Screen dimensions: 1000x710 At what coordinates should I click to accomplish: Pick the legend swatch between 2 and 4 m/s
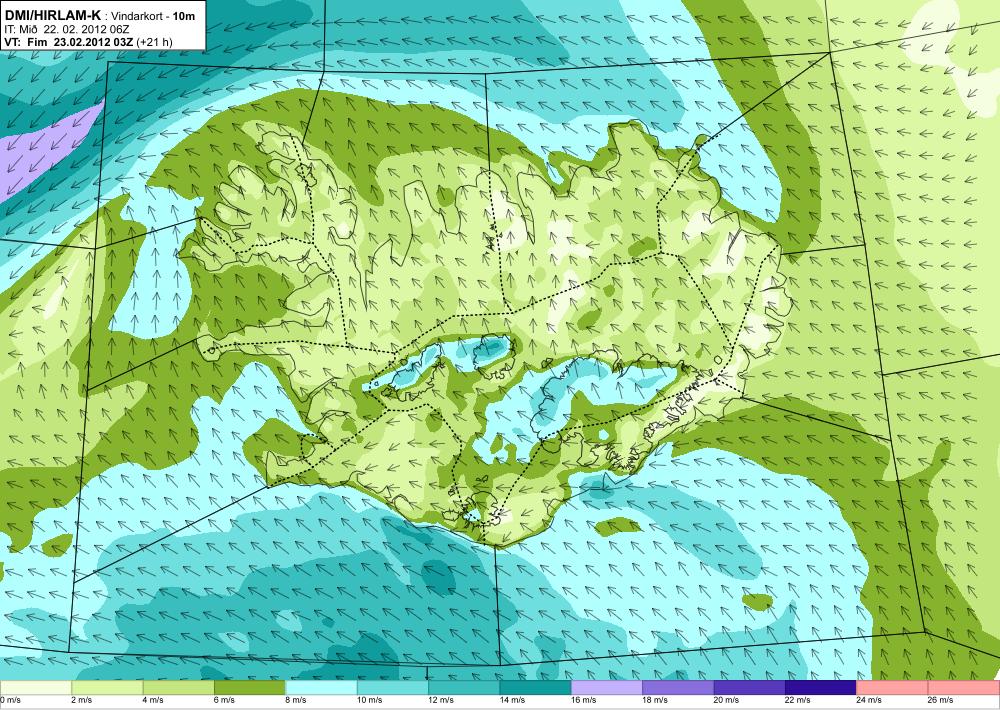pos(107,688)
